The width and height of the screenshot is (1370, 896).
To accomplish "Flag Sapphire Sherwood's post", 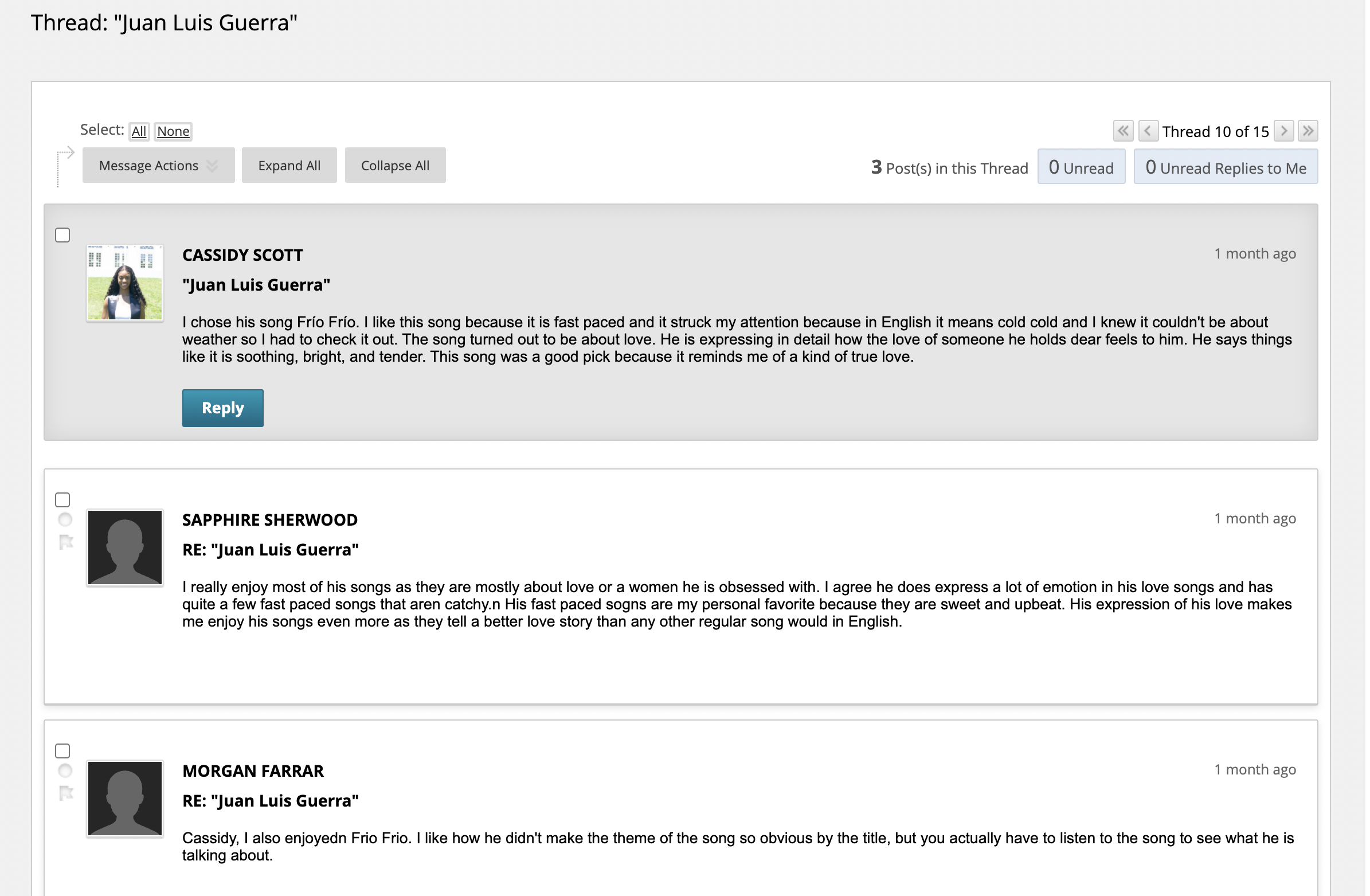I will [66, 542].
